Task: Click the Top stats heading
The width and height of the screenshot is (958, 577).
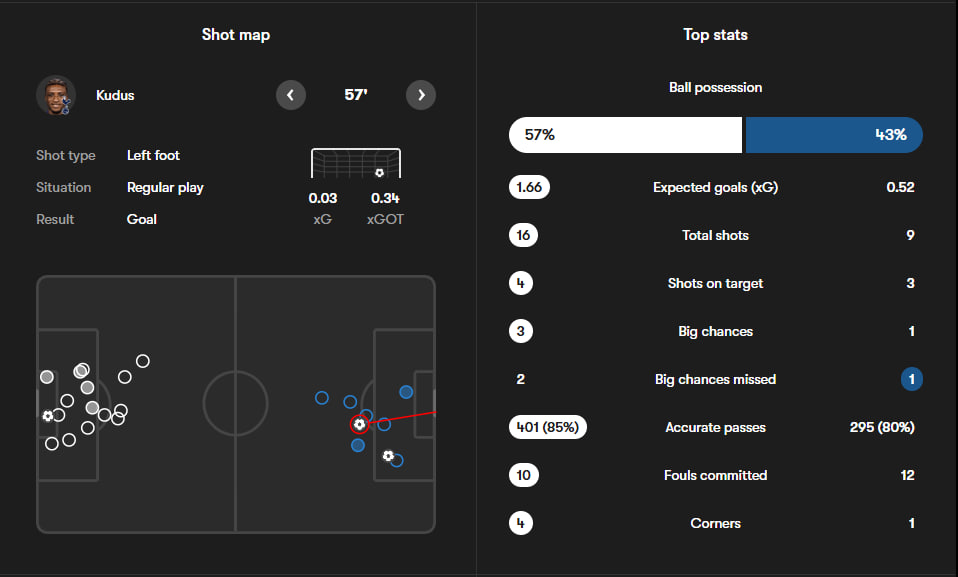Action: [715, 35]
